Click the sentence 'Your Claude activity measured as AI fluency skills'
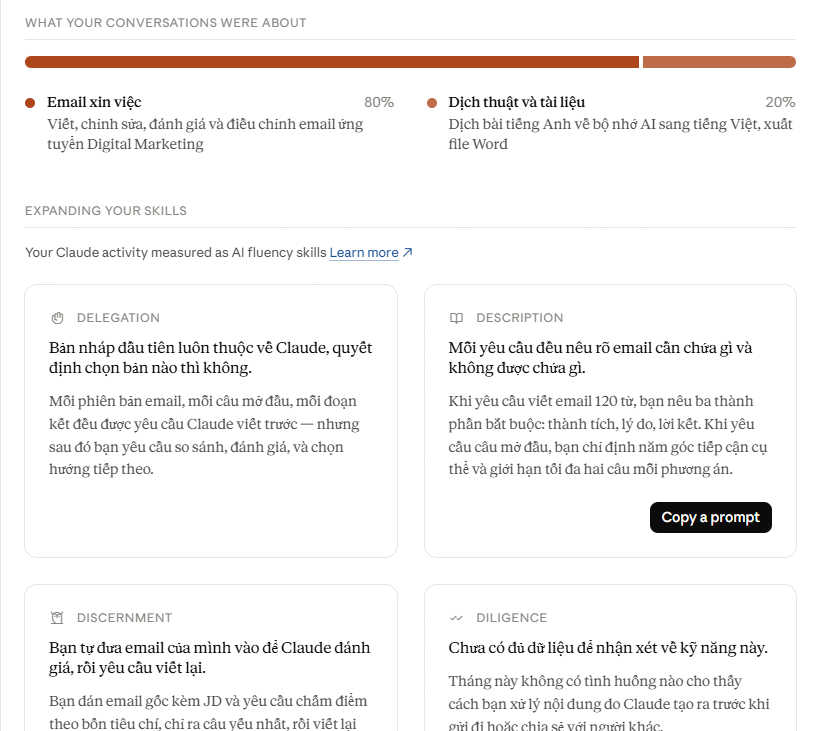813x731 pixels. coord(176,252)
